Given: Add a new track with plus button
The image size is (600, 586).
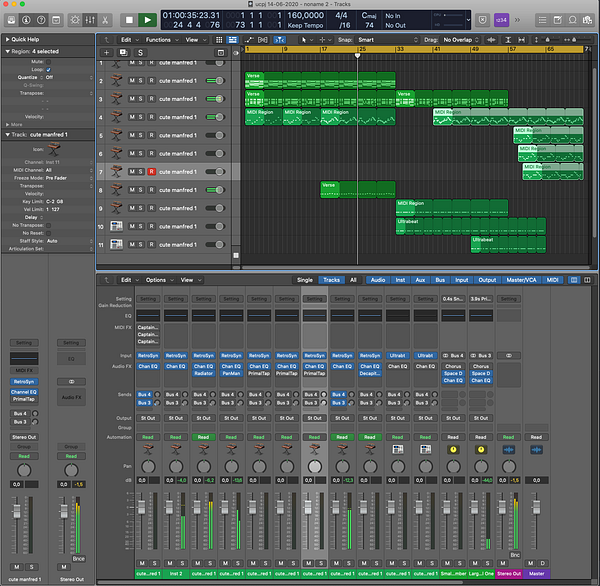Looking at the screenshot, I should click(x=106, y=52).
